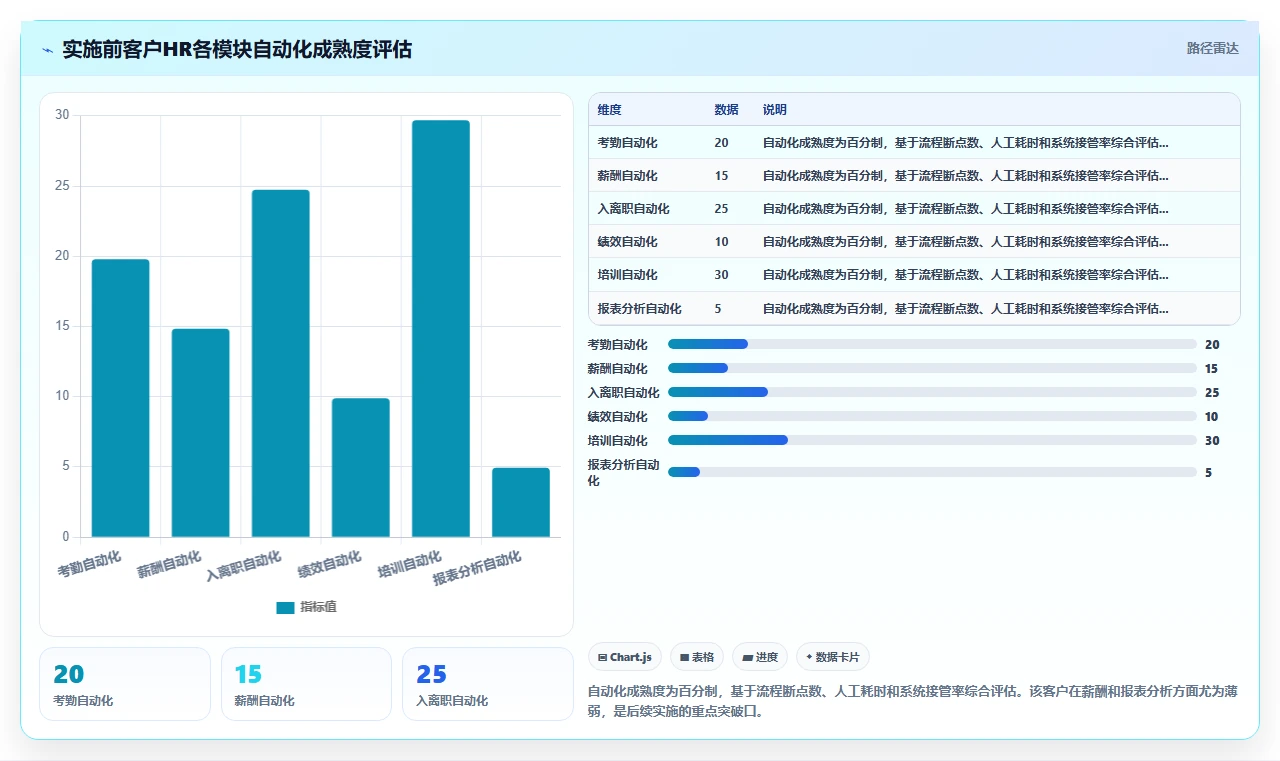Click the 入离职自动化 bar in the chart
This screenshot has width=1280, height=761.
click(x=280, y=363)
